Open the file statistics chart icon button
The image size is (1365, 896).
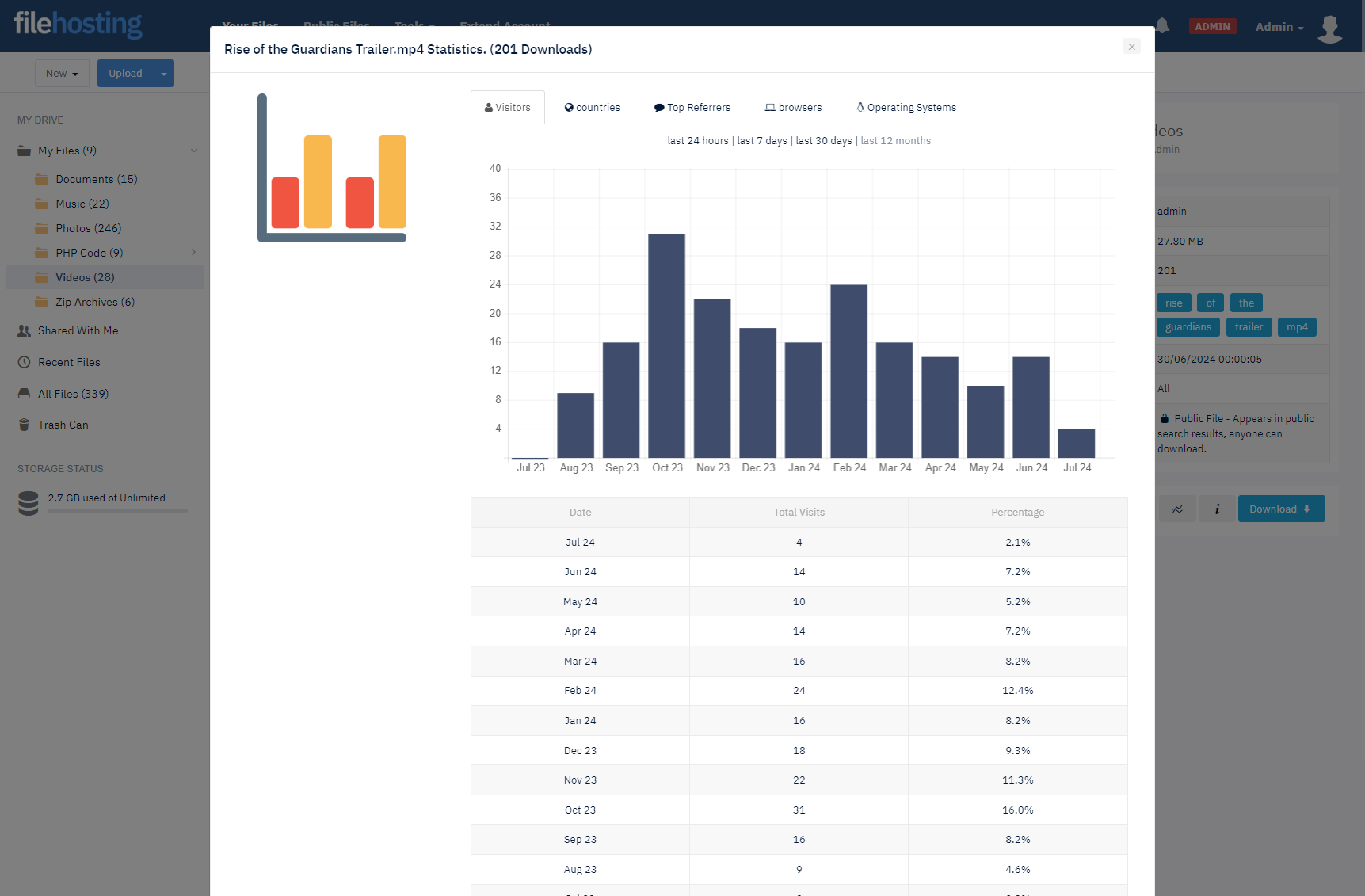point(1178,509)
